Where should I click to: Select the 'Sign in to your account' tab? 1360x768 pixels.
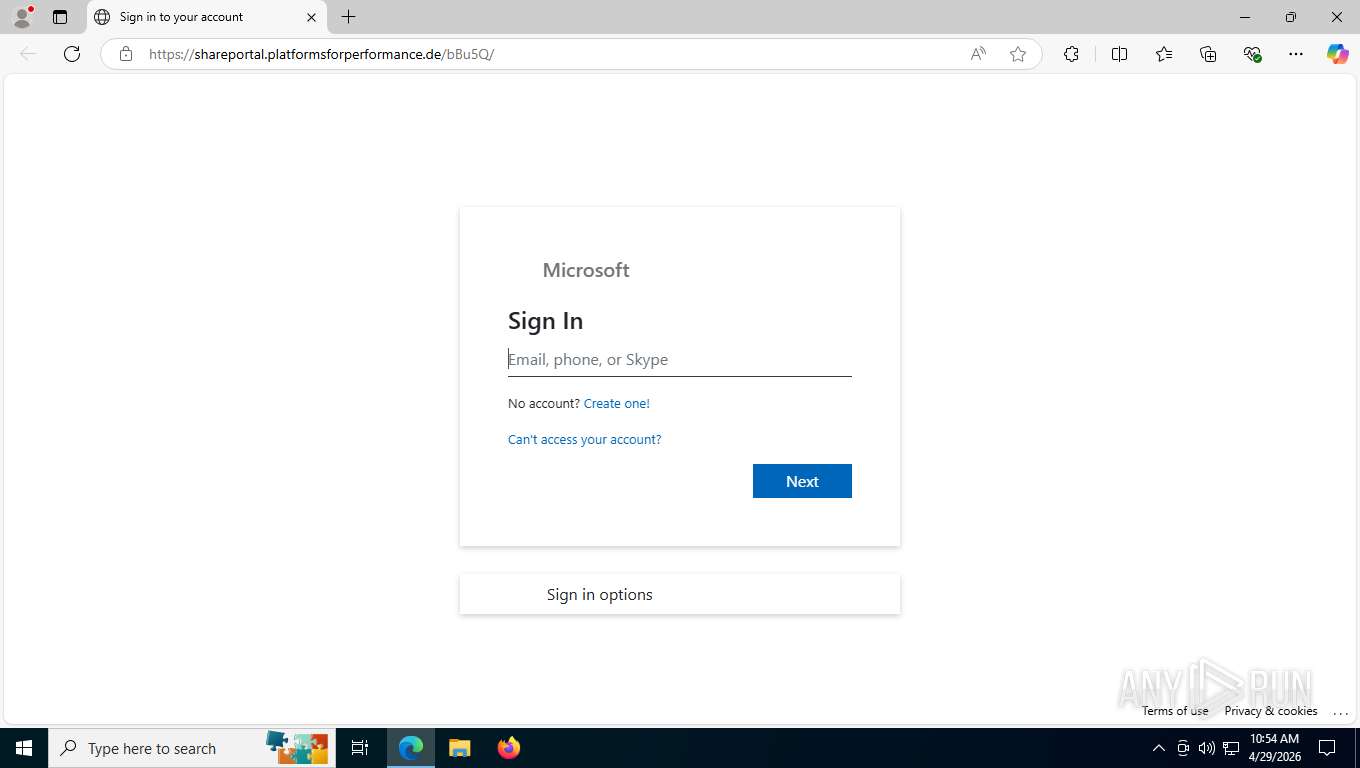[x=205, y=17]
